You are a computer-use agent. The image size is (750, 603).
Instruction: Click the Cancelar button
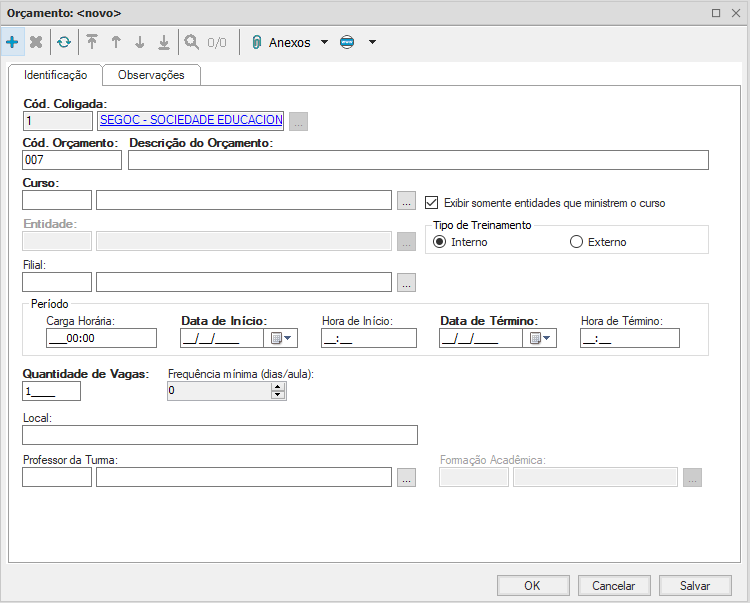[613, 585]
